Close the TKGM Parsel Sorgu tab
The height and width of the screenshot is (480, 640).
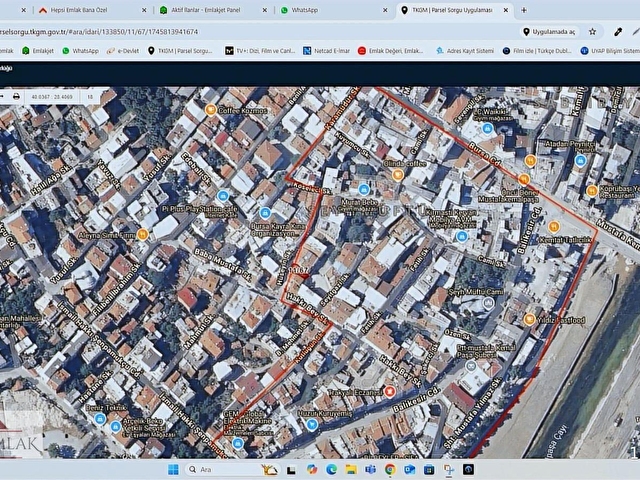tap(506, 10)
